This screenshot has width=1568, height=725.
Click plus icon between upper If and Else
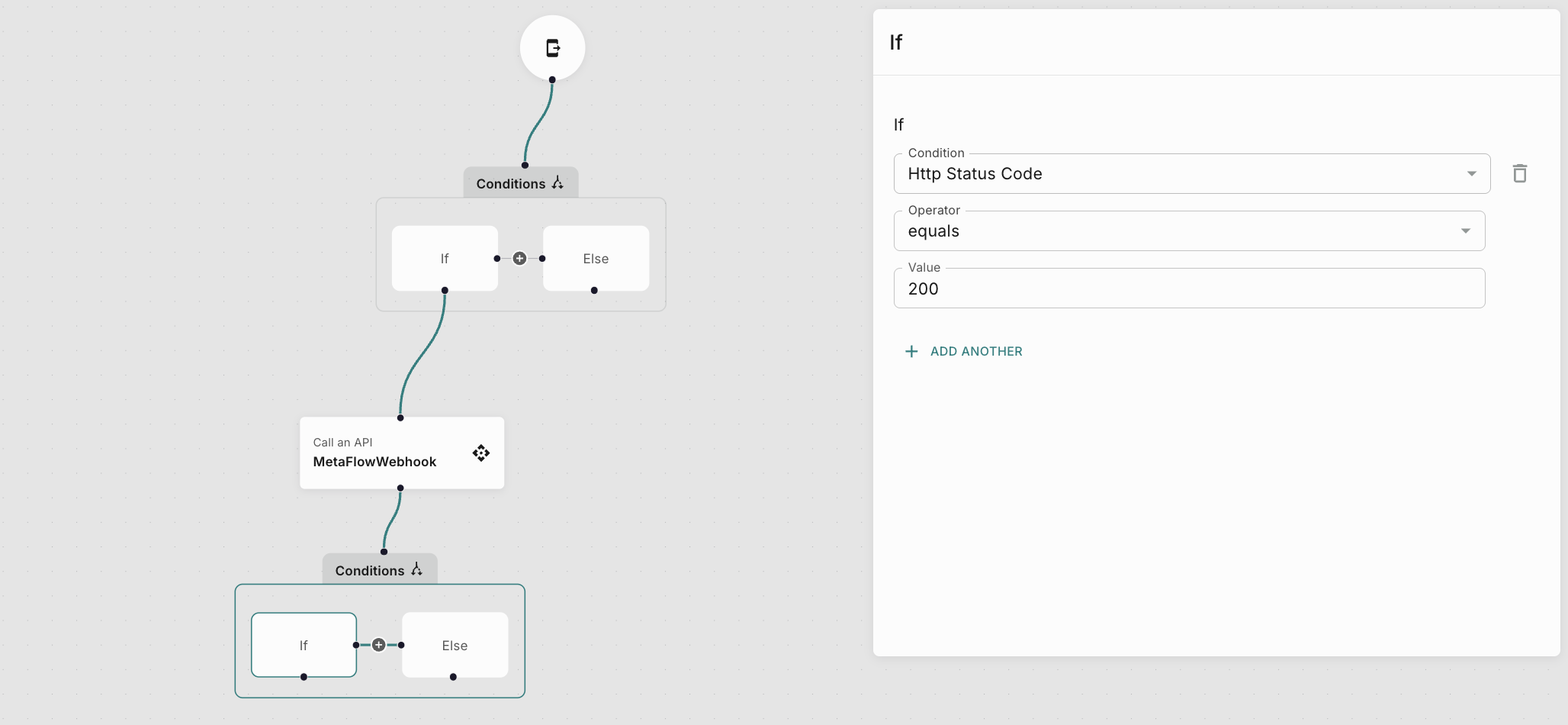[519, 259]
